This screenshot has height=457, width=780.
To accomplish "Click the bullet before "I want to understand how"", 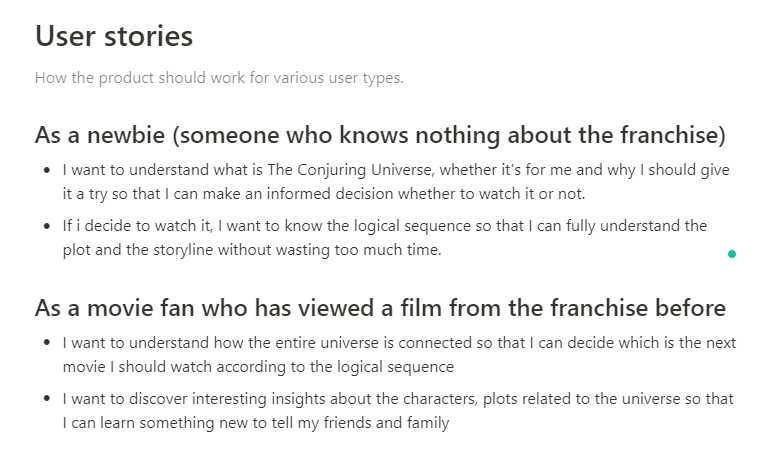I will tap(47, 344).
